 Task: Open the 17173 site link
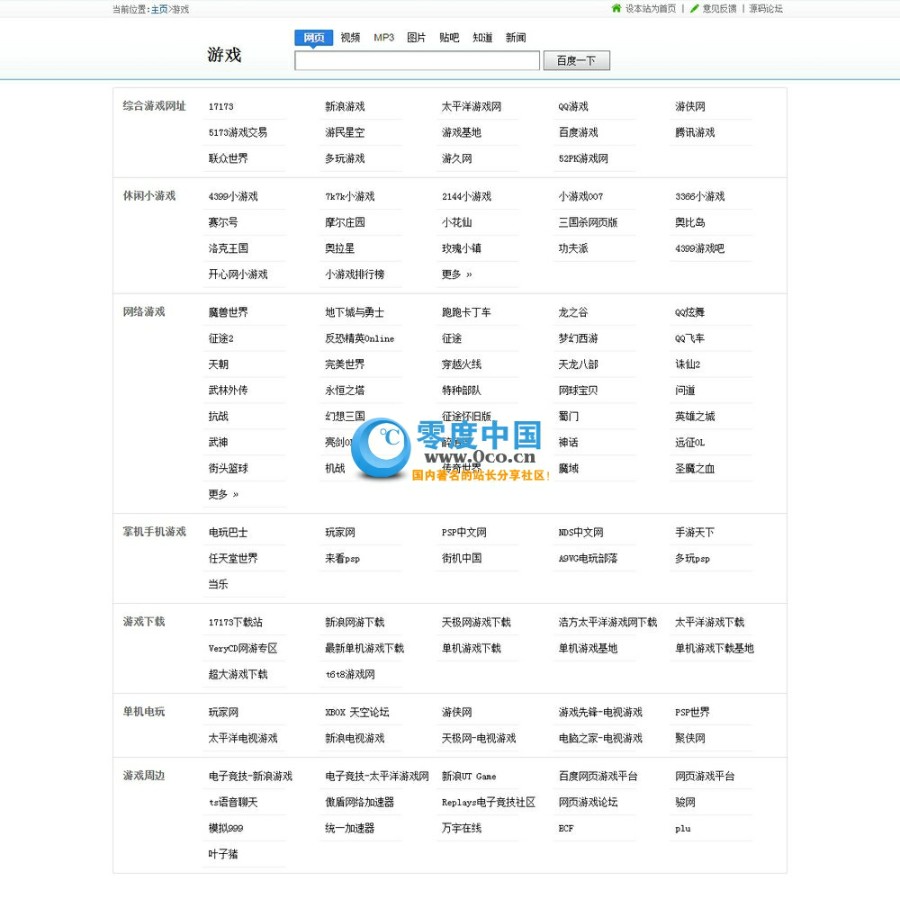point(221,107)
